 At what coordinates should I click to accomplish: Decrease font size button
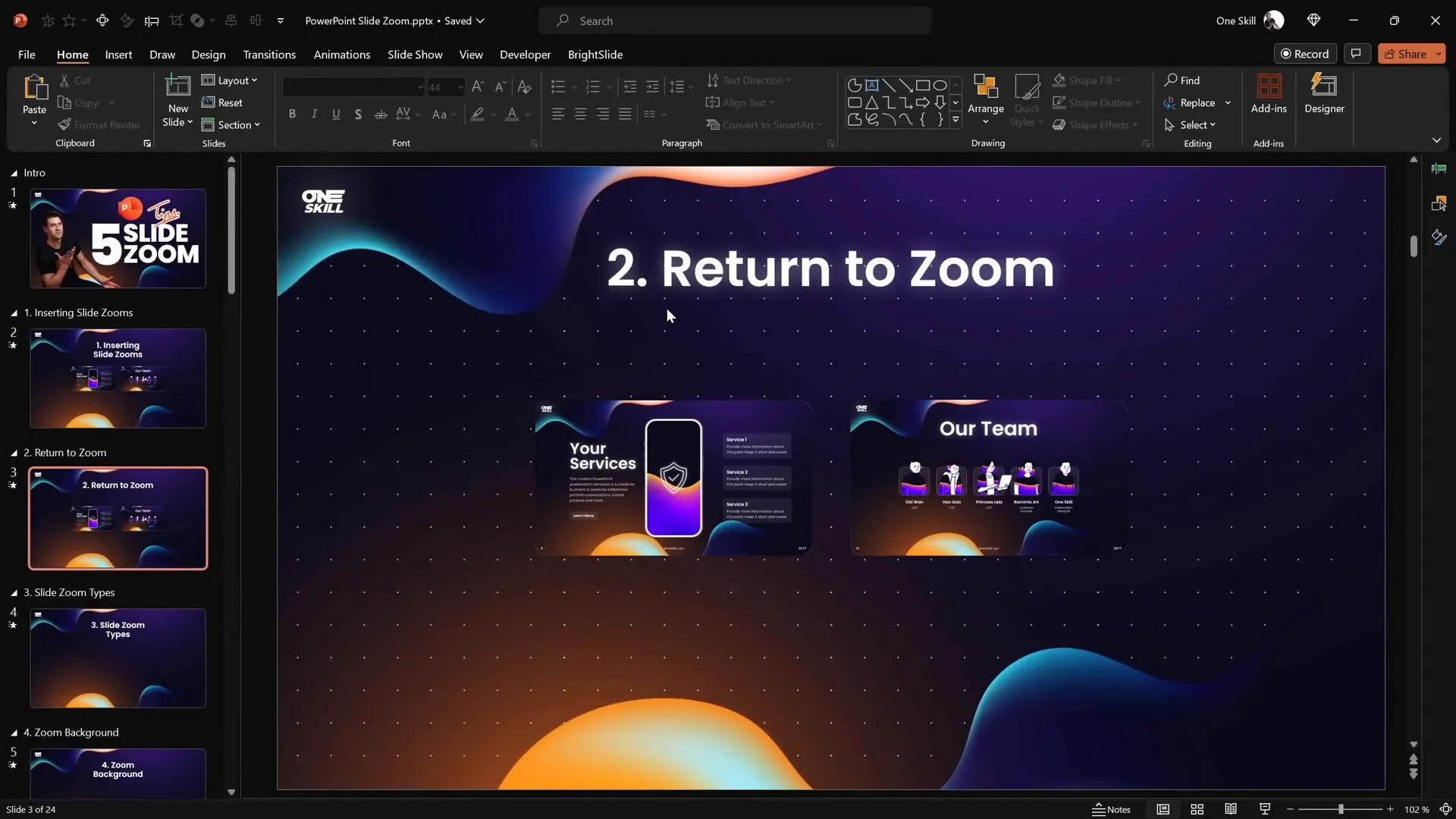(500, 87)
